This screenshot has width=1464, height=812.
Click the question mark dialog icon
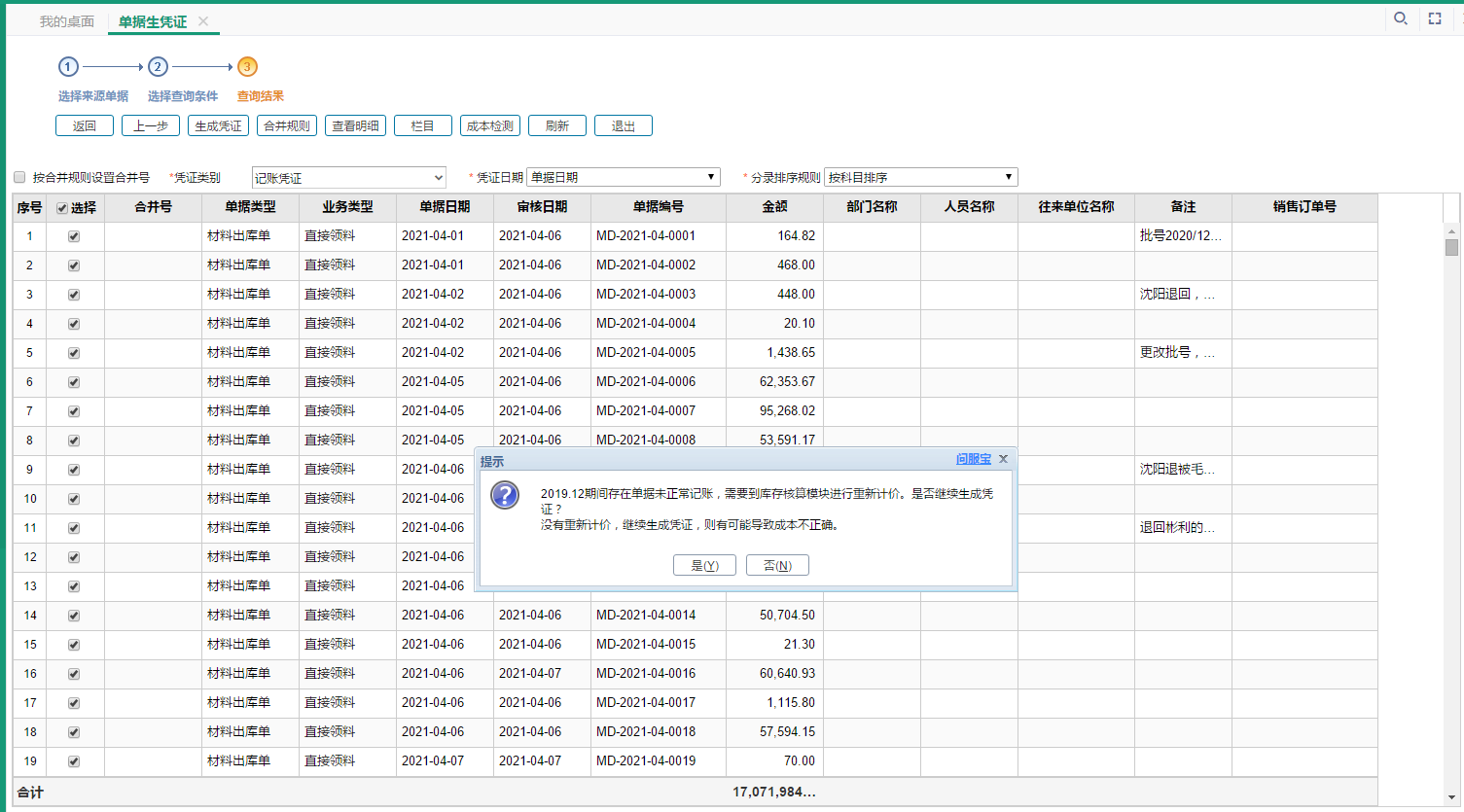pos(505,495)
